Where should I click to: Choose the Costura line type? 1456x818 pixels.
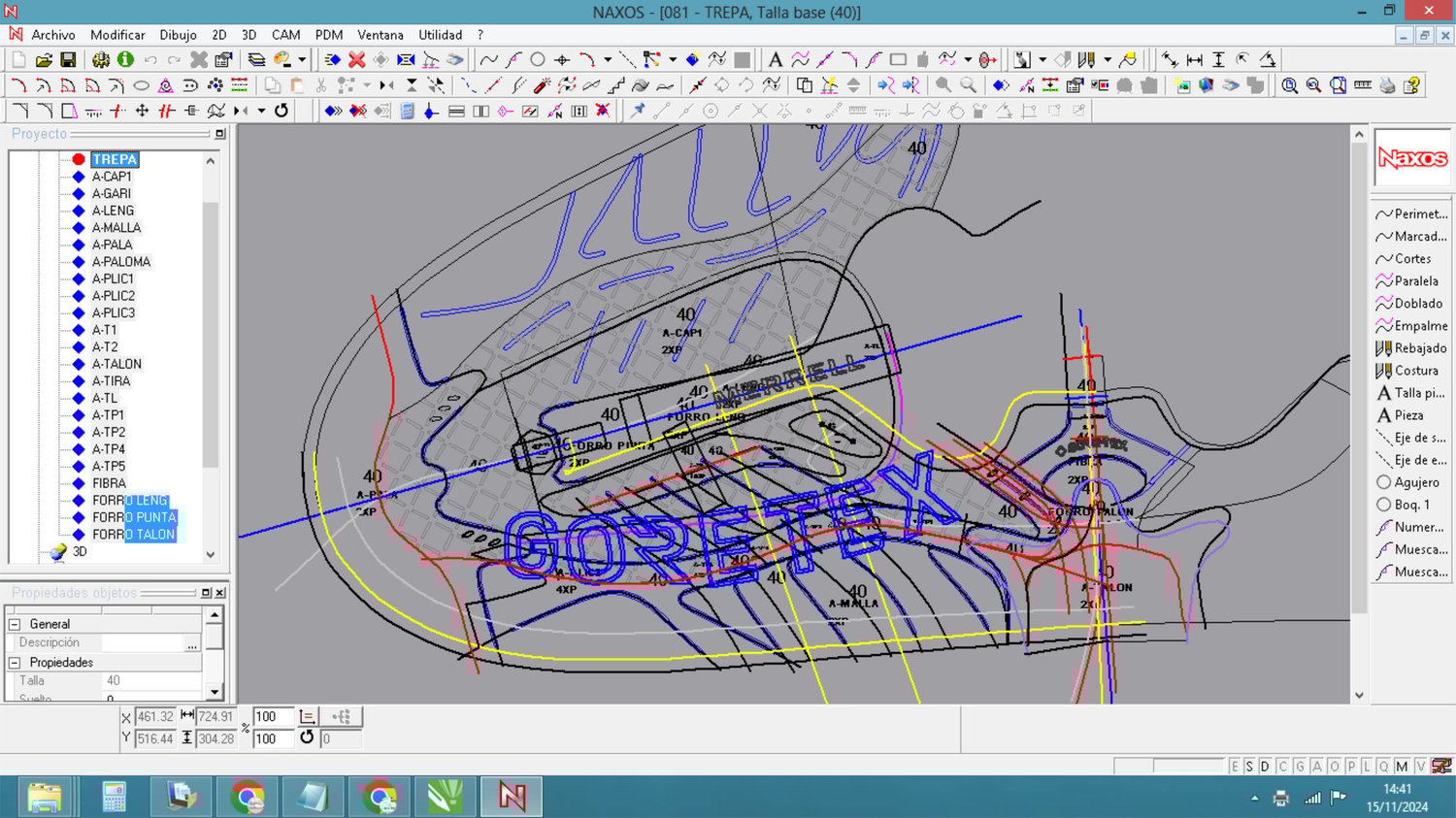(1406, 371)
